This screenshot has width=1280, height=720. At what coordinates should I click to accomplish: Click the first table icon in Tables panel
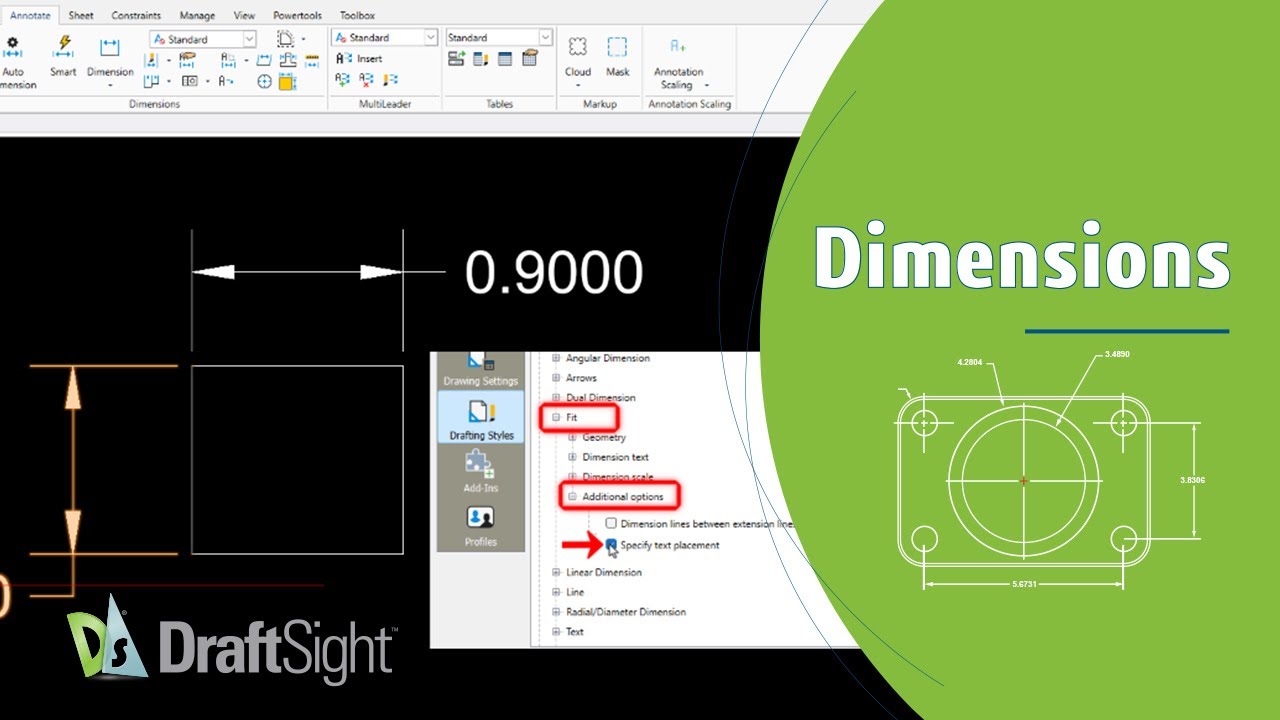[x=456, y=59]
